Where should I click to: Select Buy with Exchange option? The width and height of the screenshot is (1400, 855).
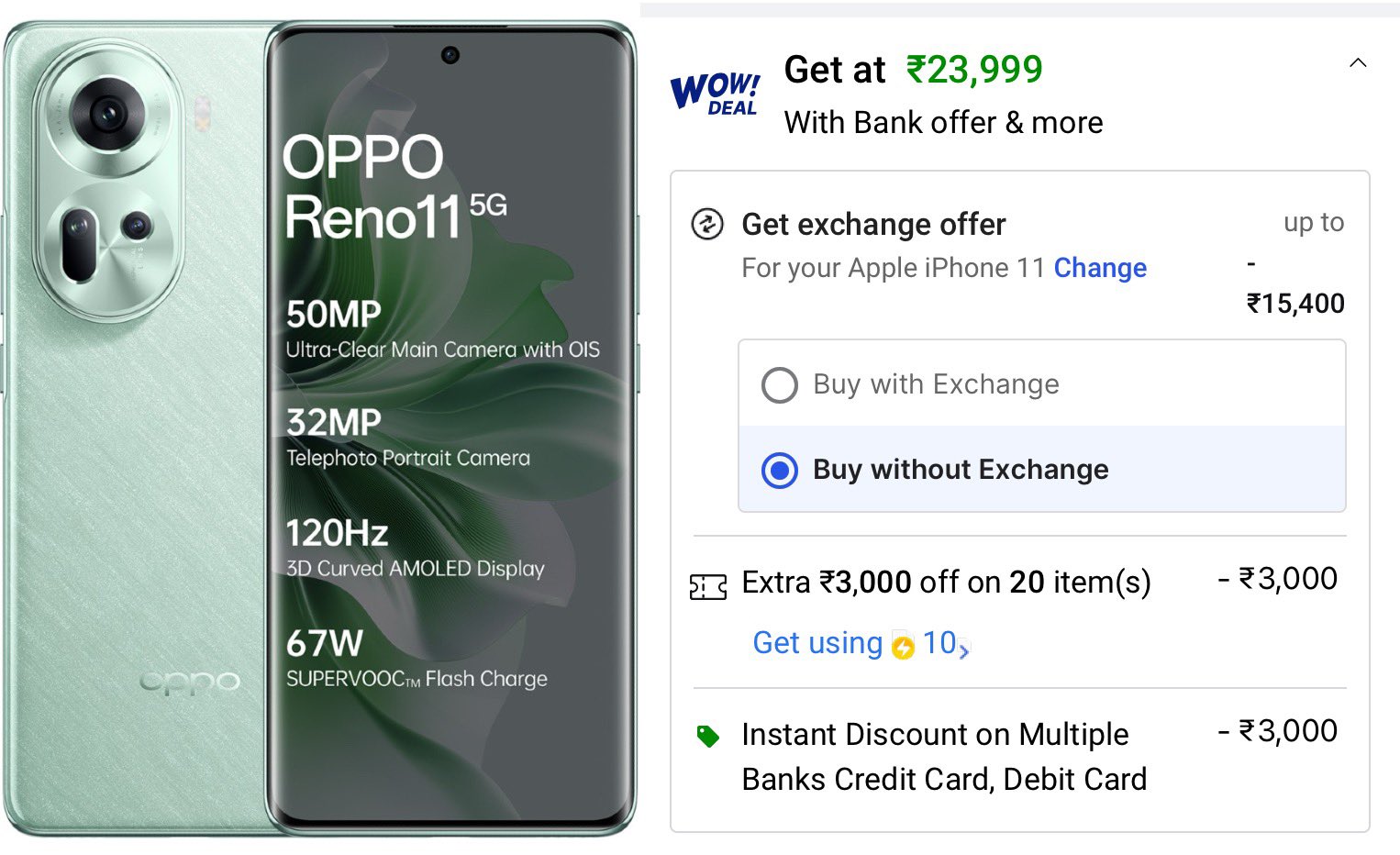coord(778,384)
